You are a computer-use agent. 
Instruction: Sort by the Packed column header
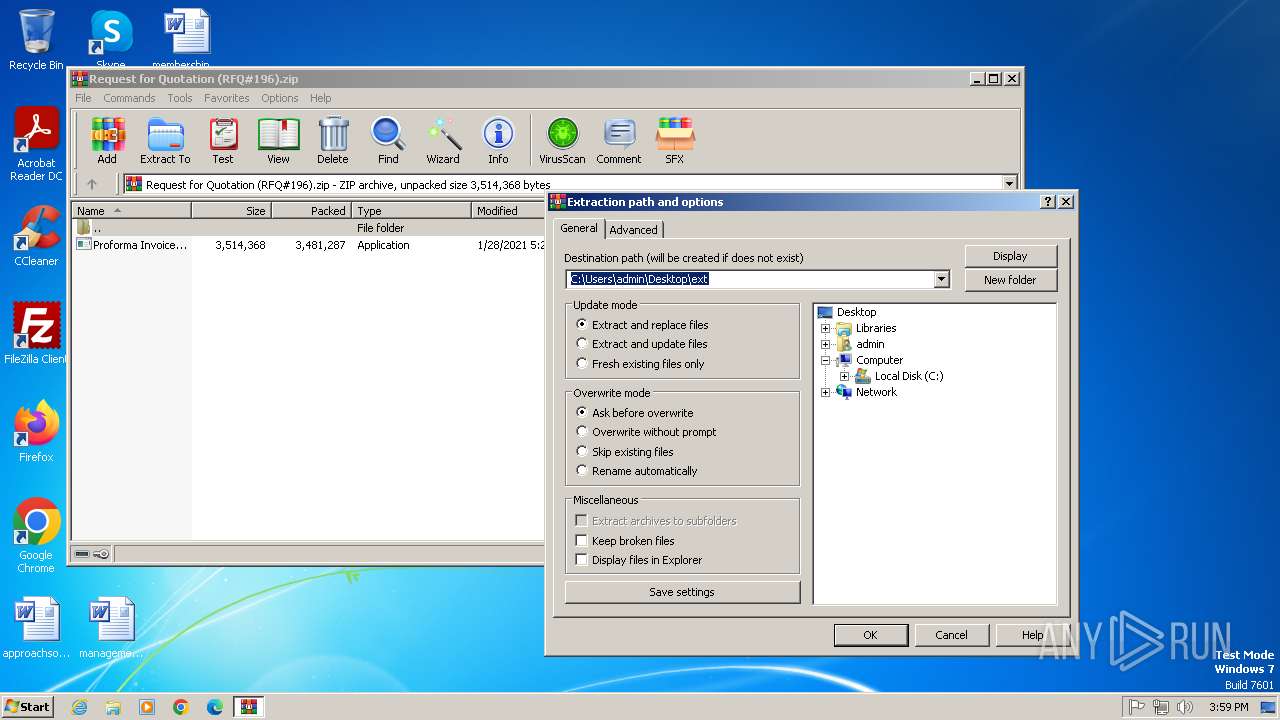(311, 211)
